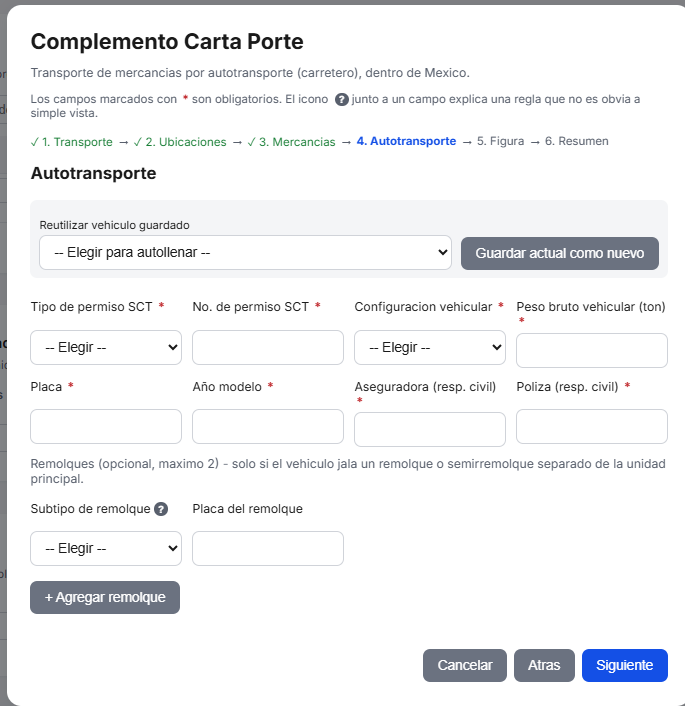Click the Siguiente button
Viewport: 685px width, 706px height.
point(625,665)
